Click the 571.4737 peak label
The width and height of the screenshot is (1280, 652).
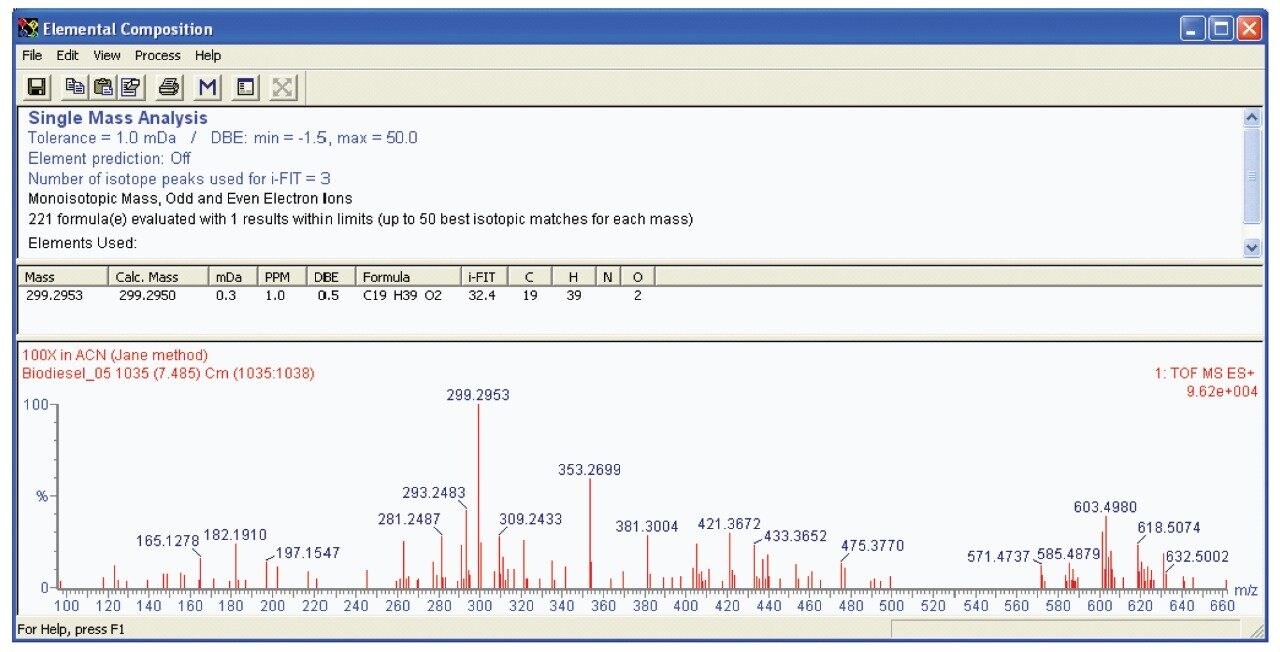(999, 556)
